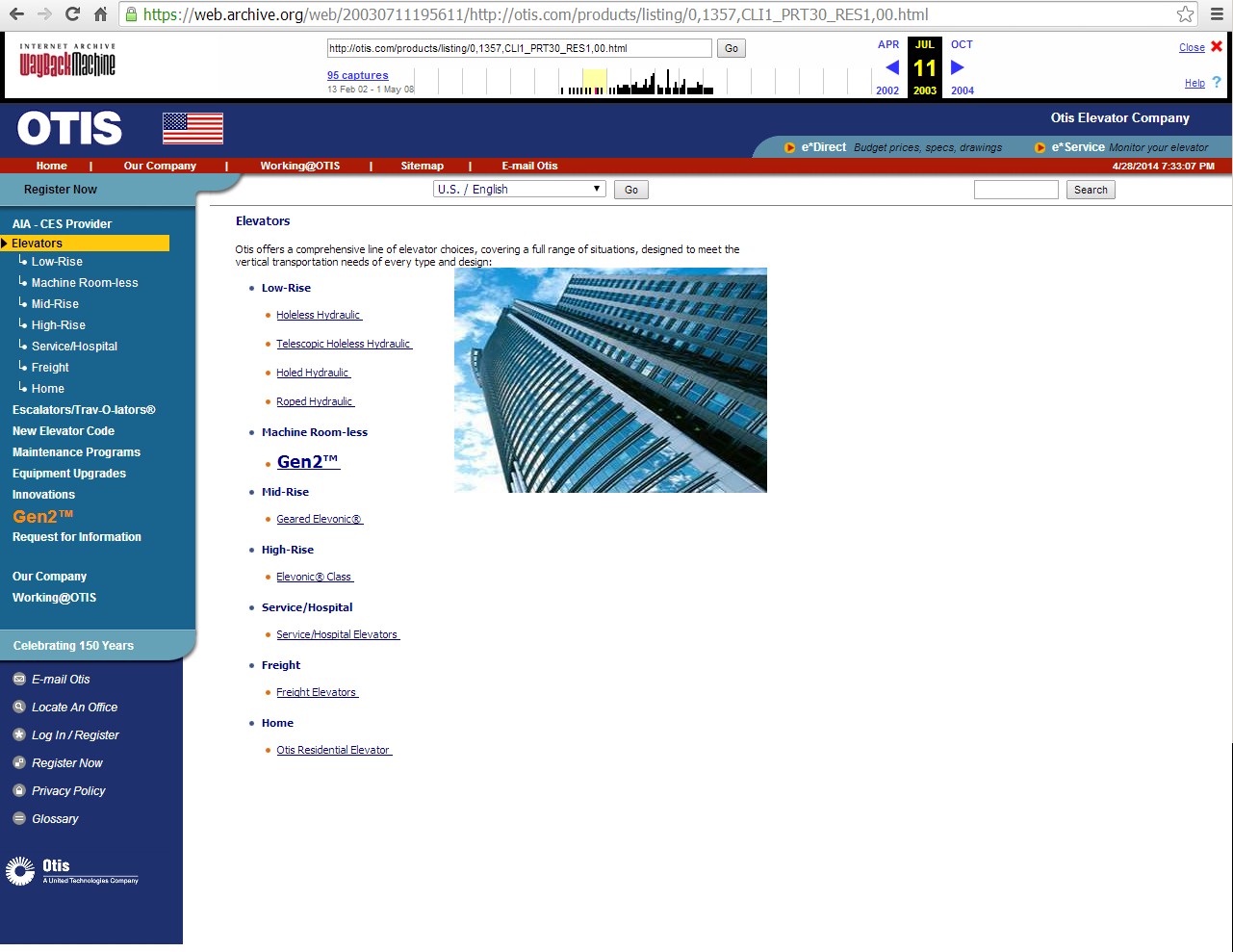
Task: Click the Register Now sidebar icon
Action: (x=19, y=763)
